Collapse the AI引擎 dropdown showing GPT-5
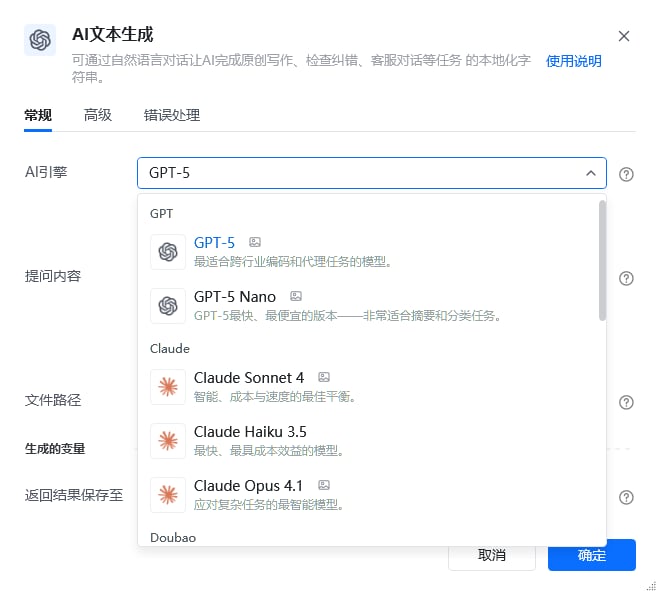The image size is (660, 595). pos(372,173)
